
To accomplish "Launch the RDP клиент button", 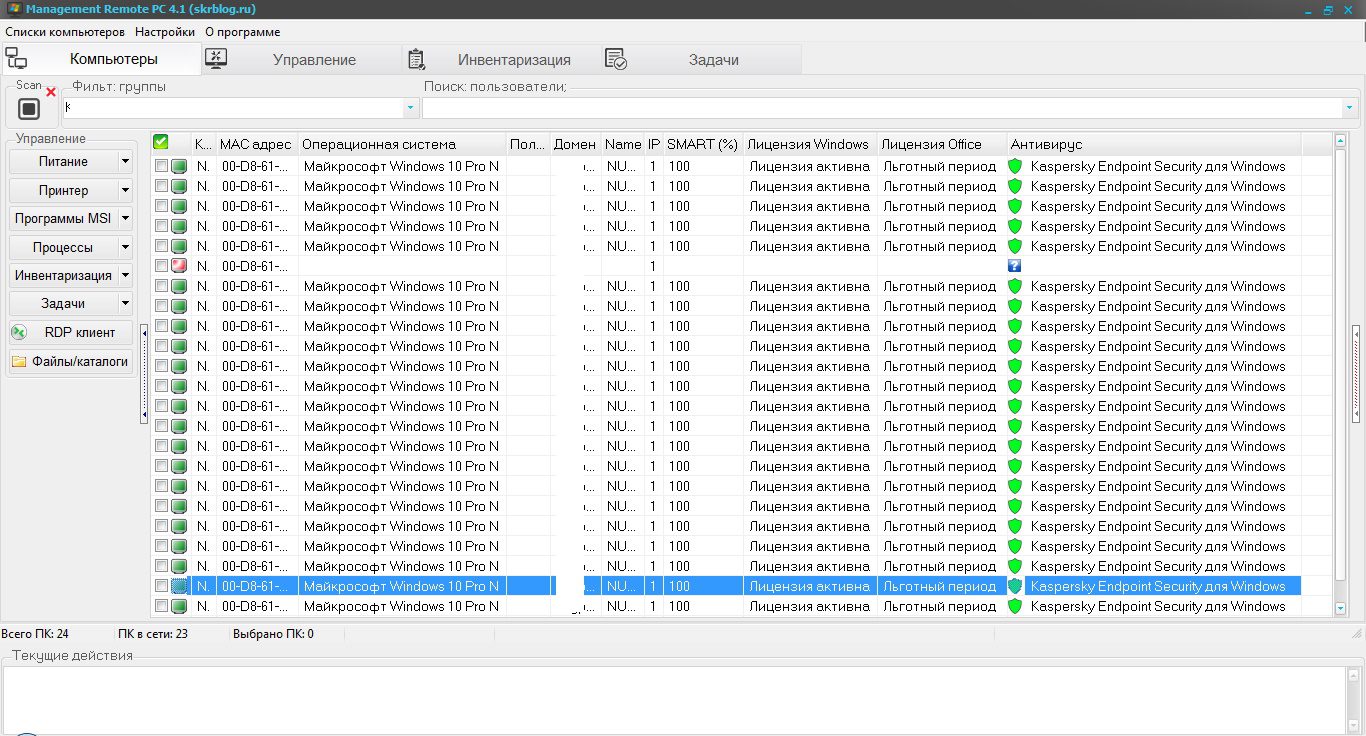I will click(x=71, y=332).
